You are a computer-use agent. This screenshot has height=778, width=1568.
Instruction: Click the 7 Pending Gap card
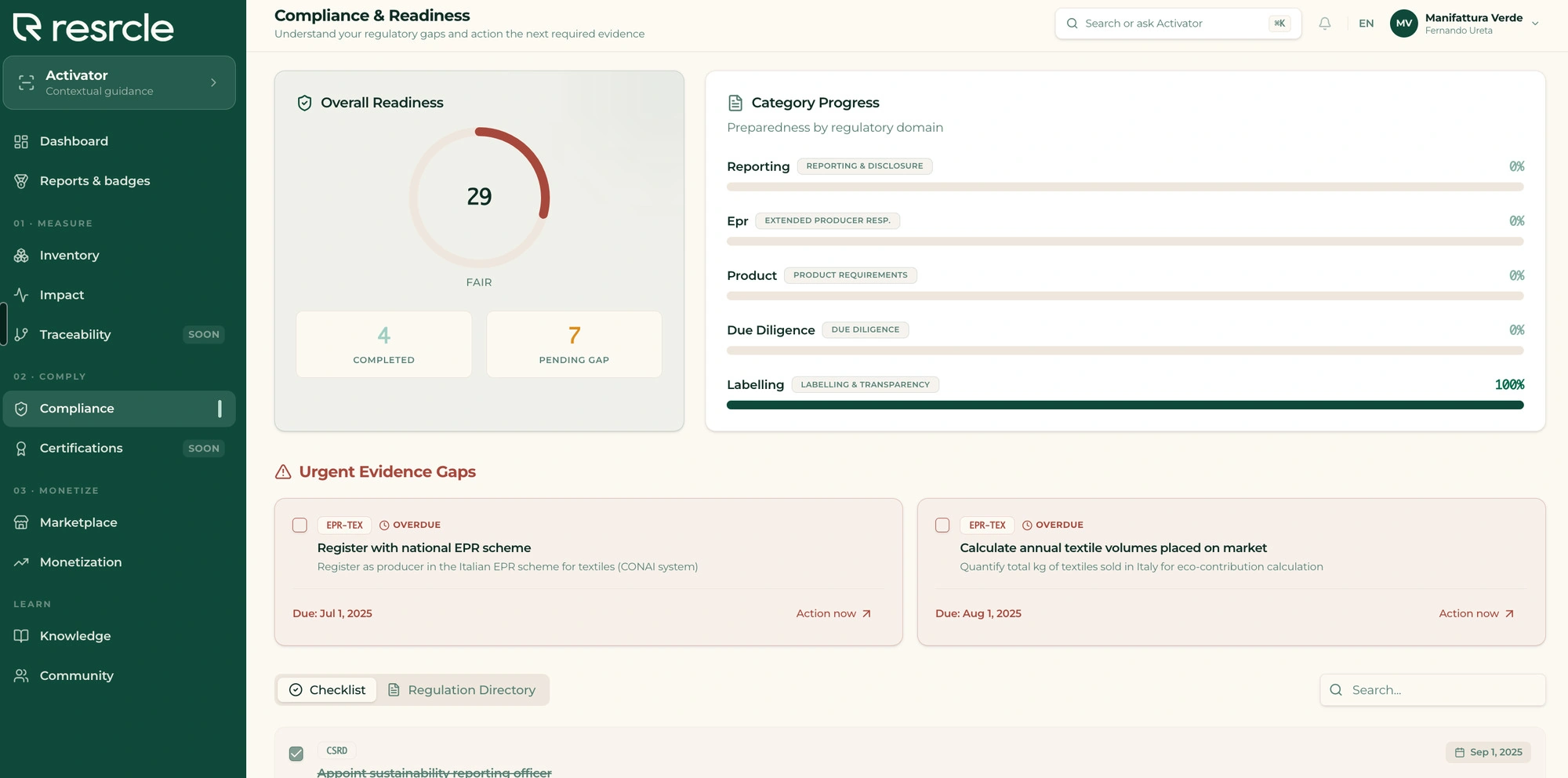[574, 344]
